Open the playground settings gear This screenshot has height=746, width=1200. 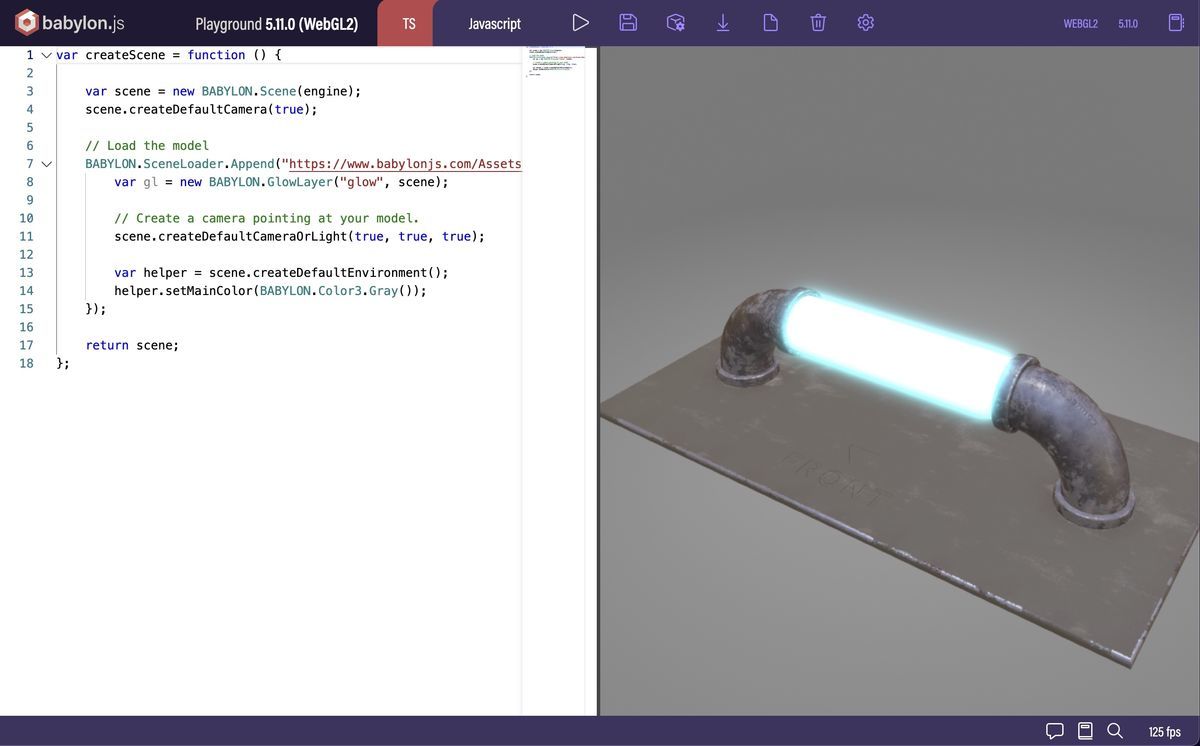(x=864, y=20)
